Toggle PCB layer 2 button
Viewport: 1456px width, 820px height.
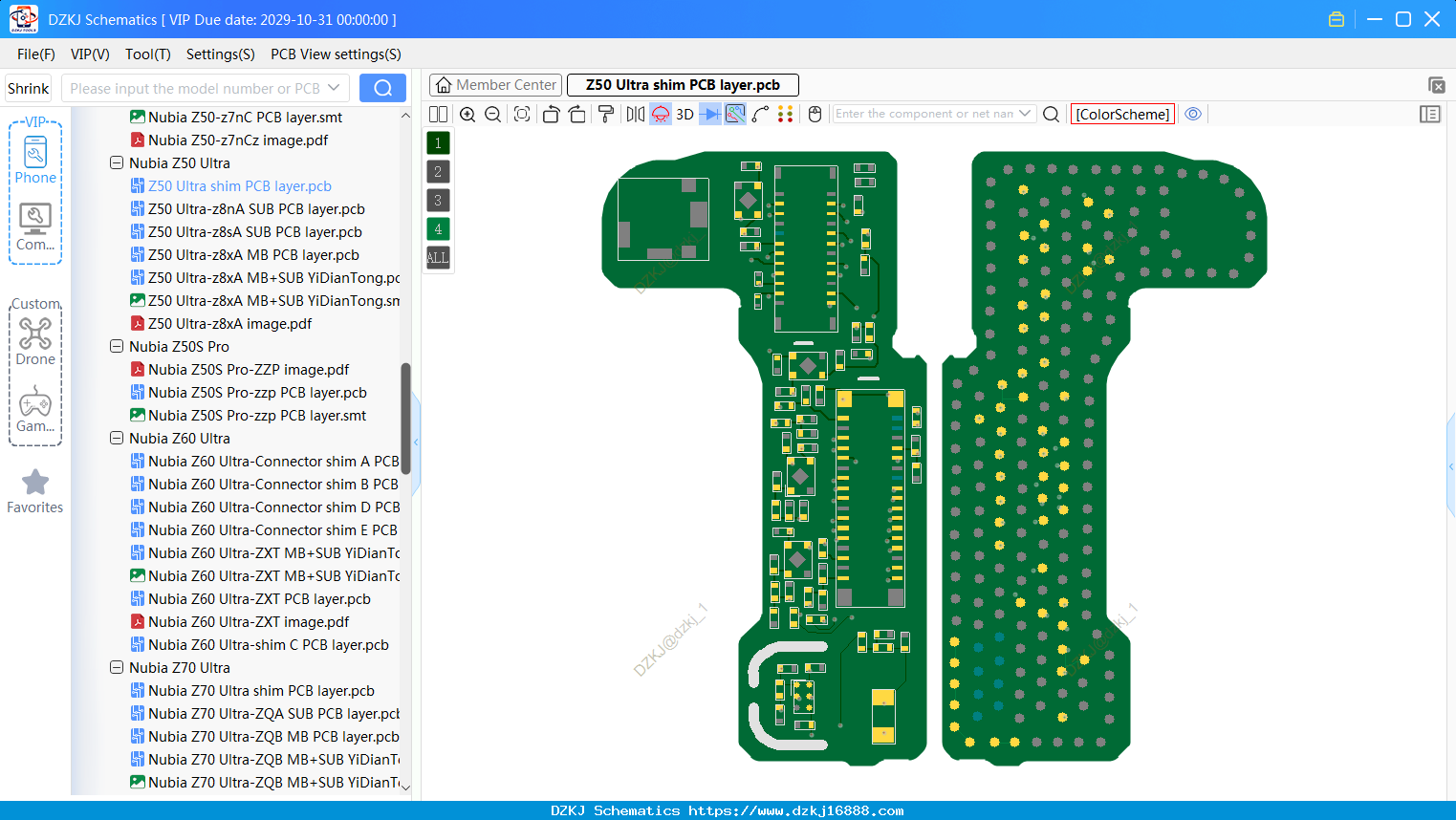coord(438,172)
